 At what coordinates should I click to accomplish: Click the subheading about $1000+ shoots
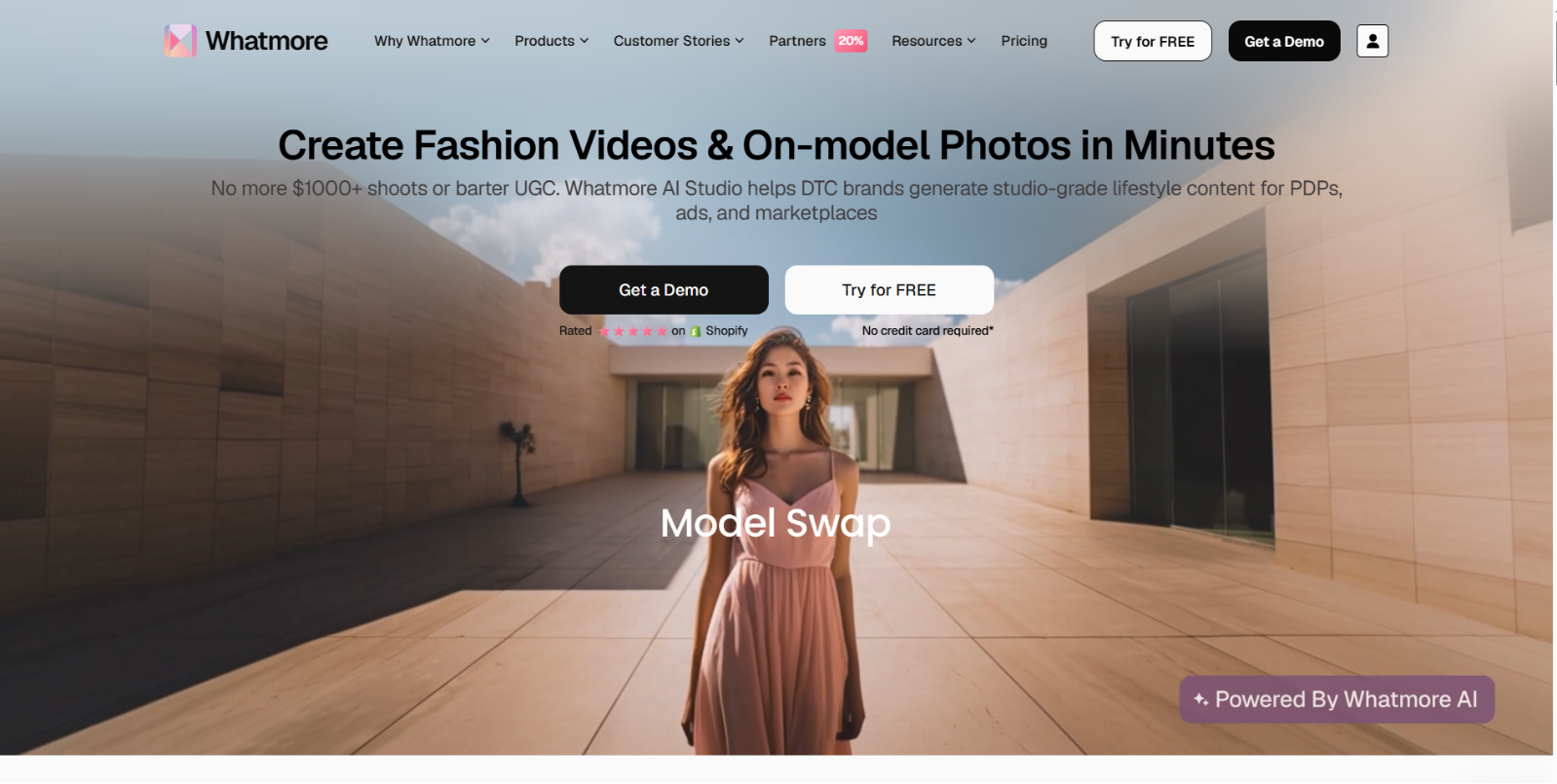click(777, 201)
